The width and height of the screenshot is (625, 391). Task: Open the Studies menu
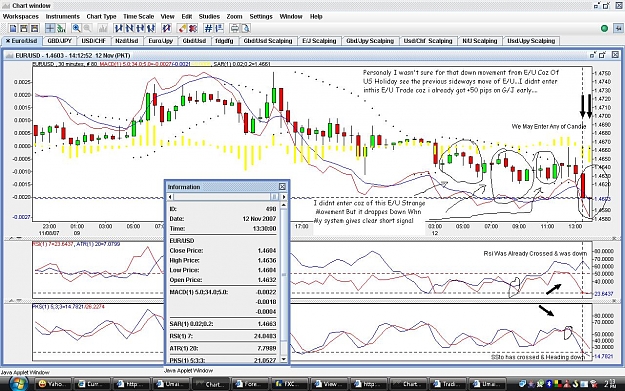point(209,16)
